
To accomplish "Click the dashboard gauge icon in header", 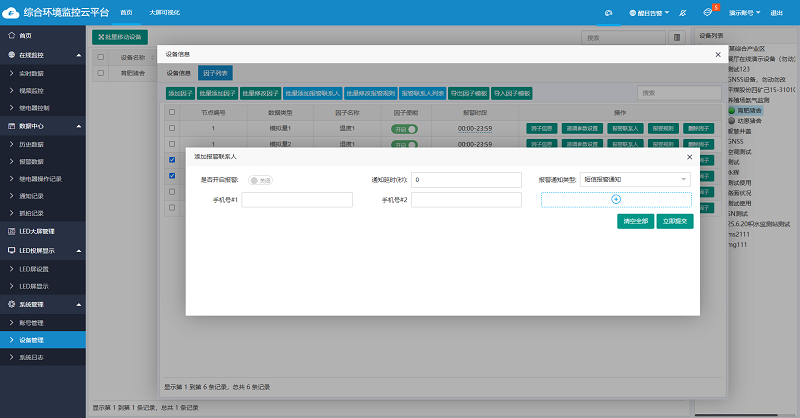I will [607, 12].
